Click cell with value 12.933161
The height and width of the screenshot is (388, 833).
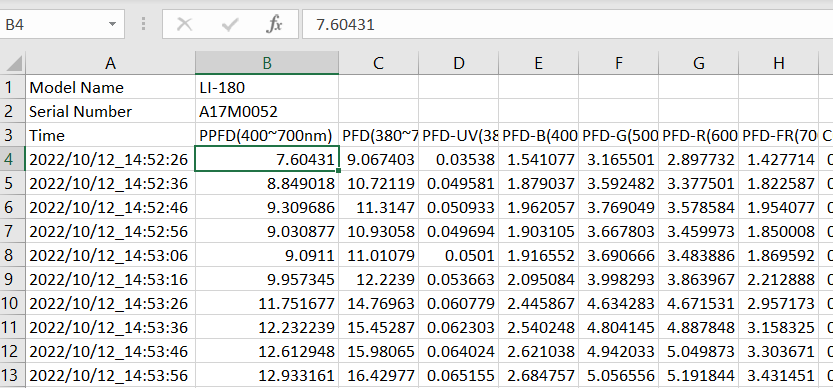pos(267,375)
